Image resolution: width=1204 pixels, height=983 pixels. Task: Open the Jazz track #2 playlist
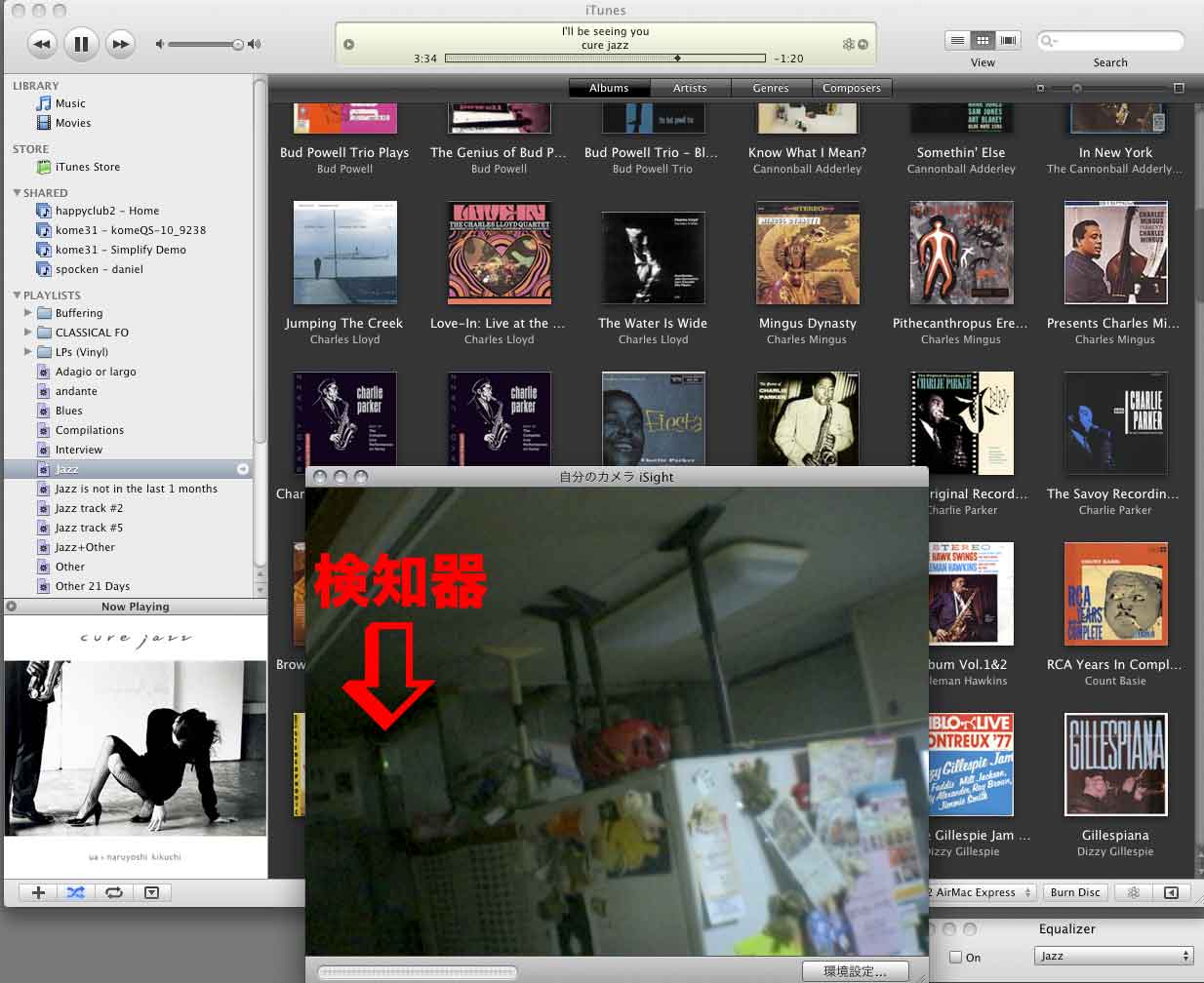(89, 508)
